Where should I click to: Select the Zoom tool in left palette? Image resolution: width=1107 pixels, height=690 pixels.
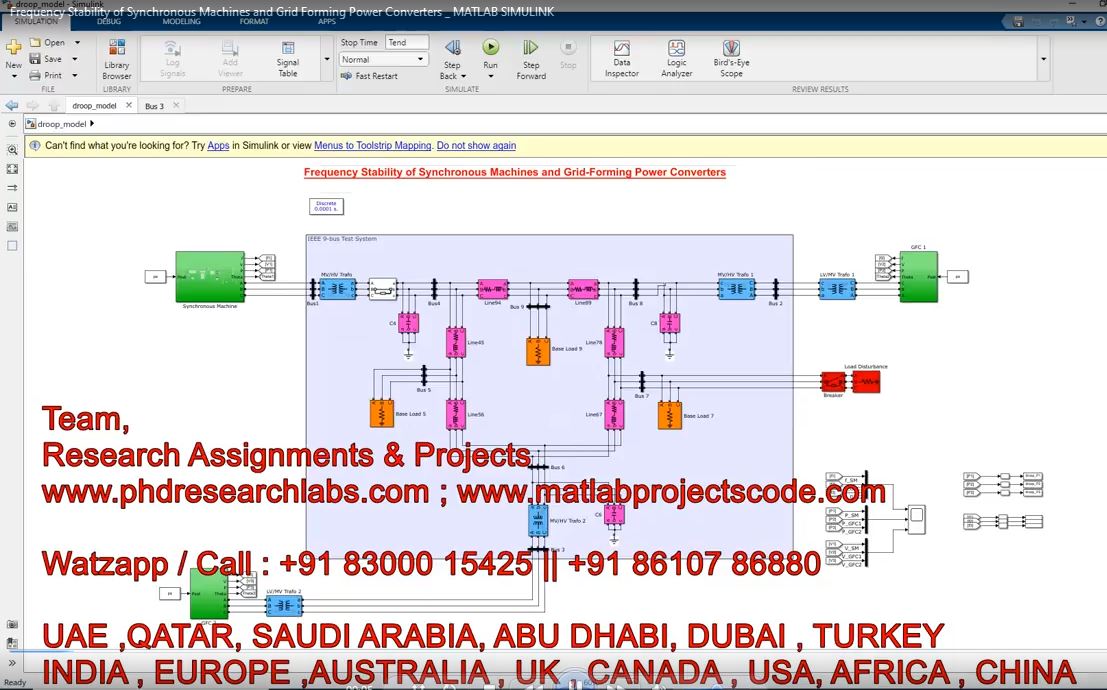coord(12,149)
